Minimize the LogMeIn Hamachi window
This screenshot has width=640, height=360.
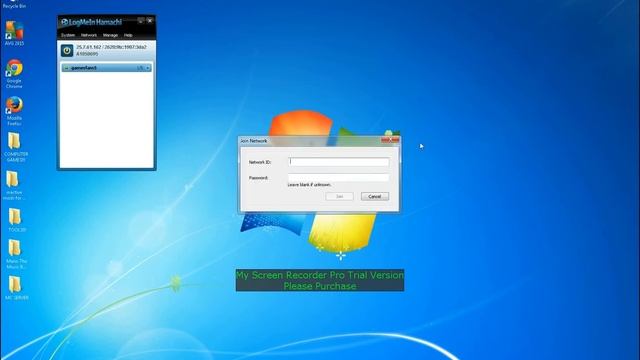[x=140, y=20]
